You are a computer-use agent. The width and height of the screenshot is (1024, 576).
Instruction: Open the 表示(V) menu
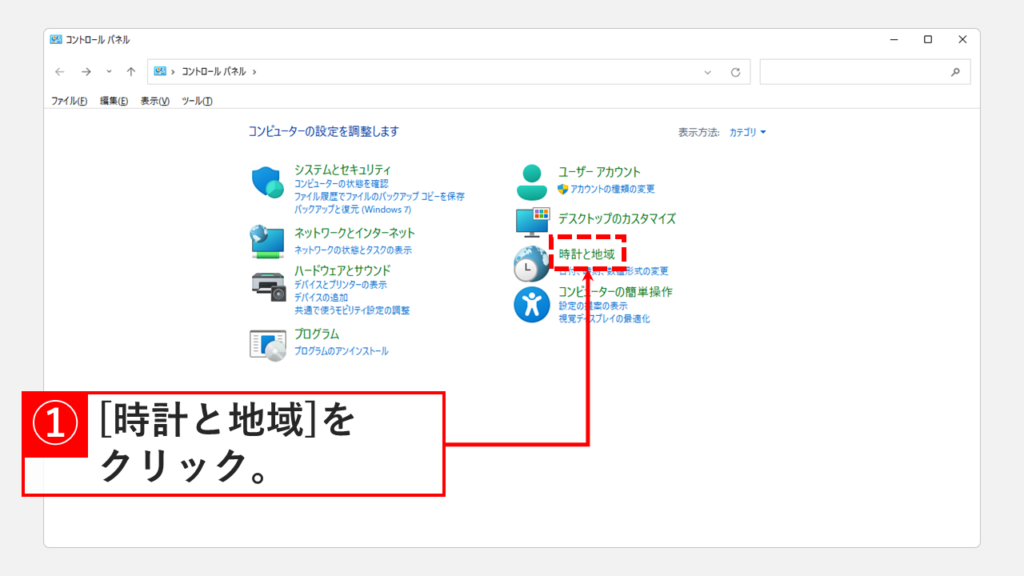(154, 101)
